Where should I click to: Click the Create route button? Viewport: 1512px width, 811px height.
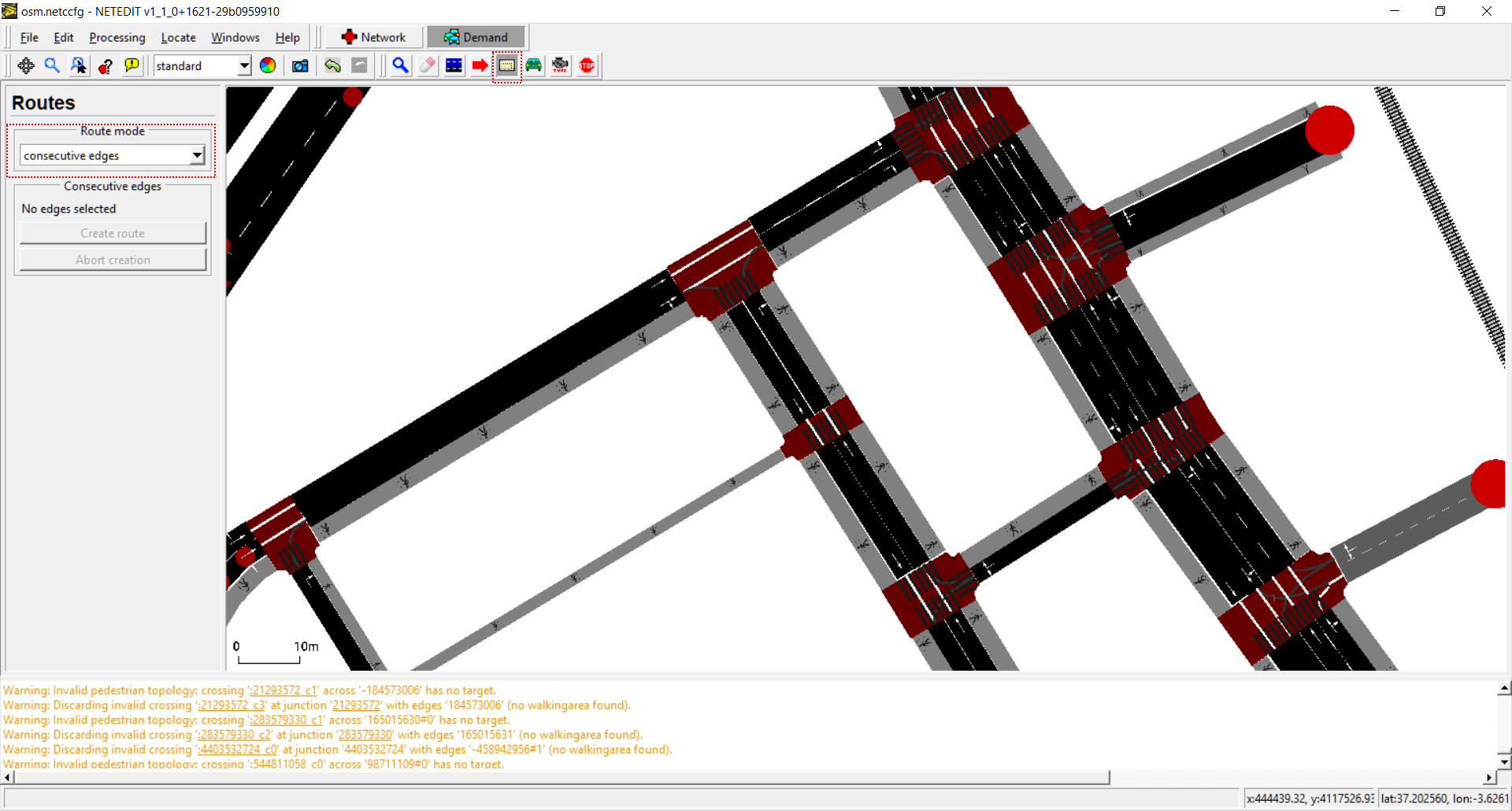point(113,234)
